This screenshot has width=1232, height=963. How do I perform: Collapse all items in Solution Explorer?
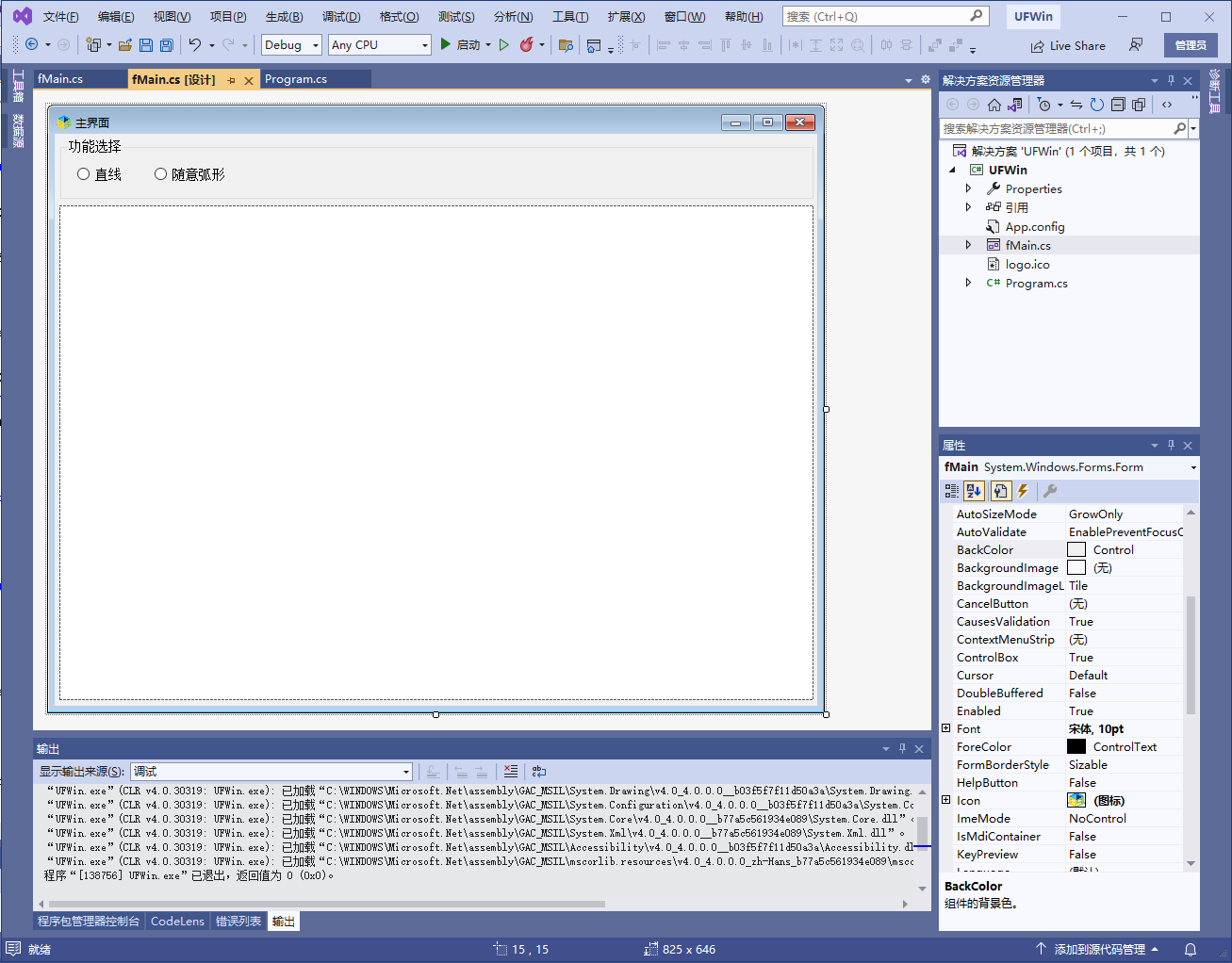pos(1118,105)
